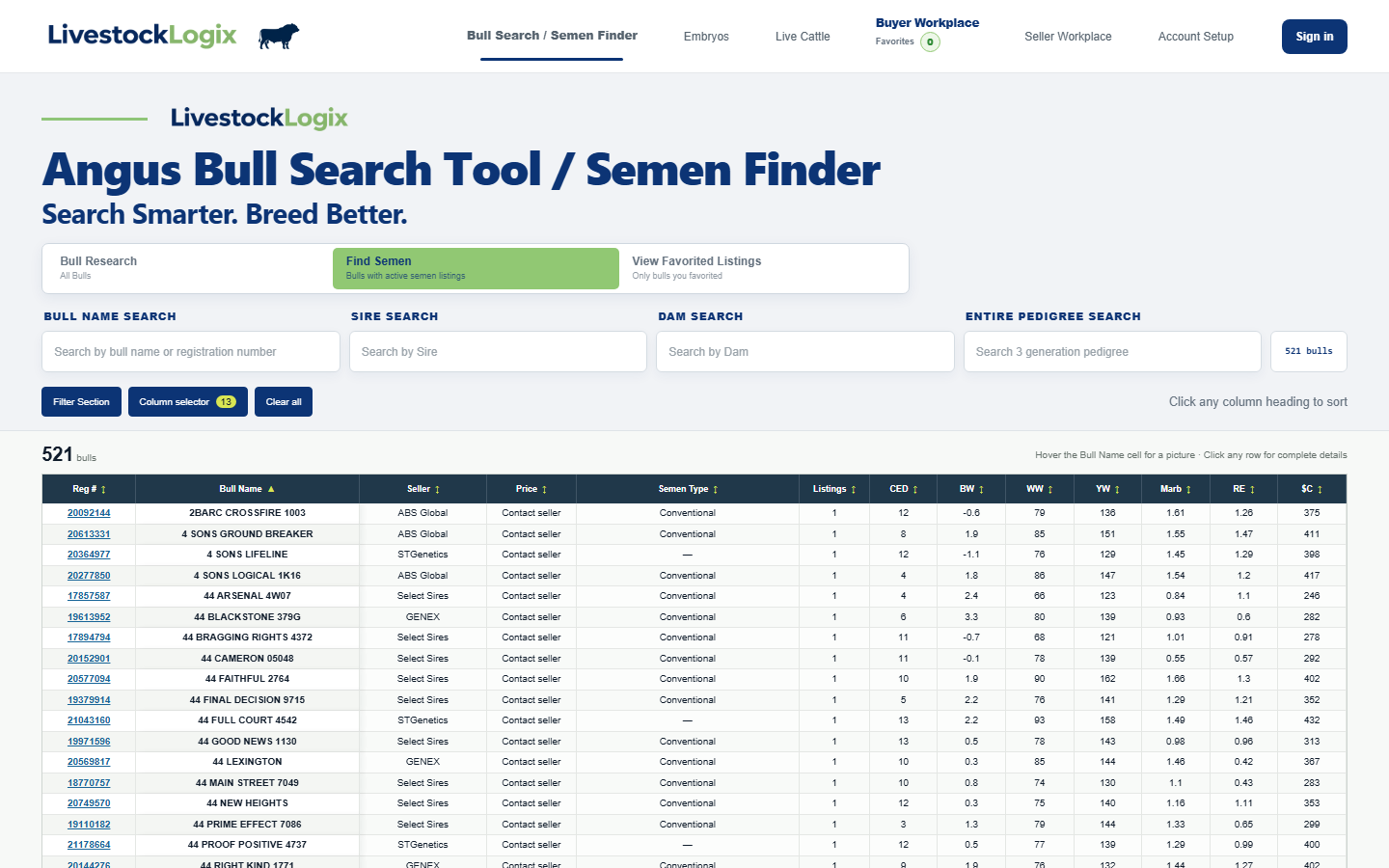This screenshot has width=1389, height=868.
Task: Sort by Semen Type column arrows
Action: (x=715, y=490)
